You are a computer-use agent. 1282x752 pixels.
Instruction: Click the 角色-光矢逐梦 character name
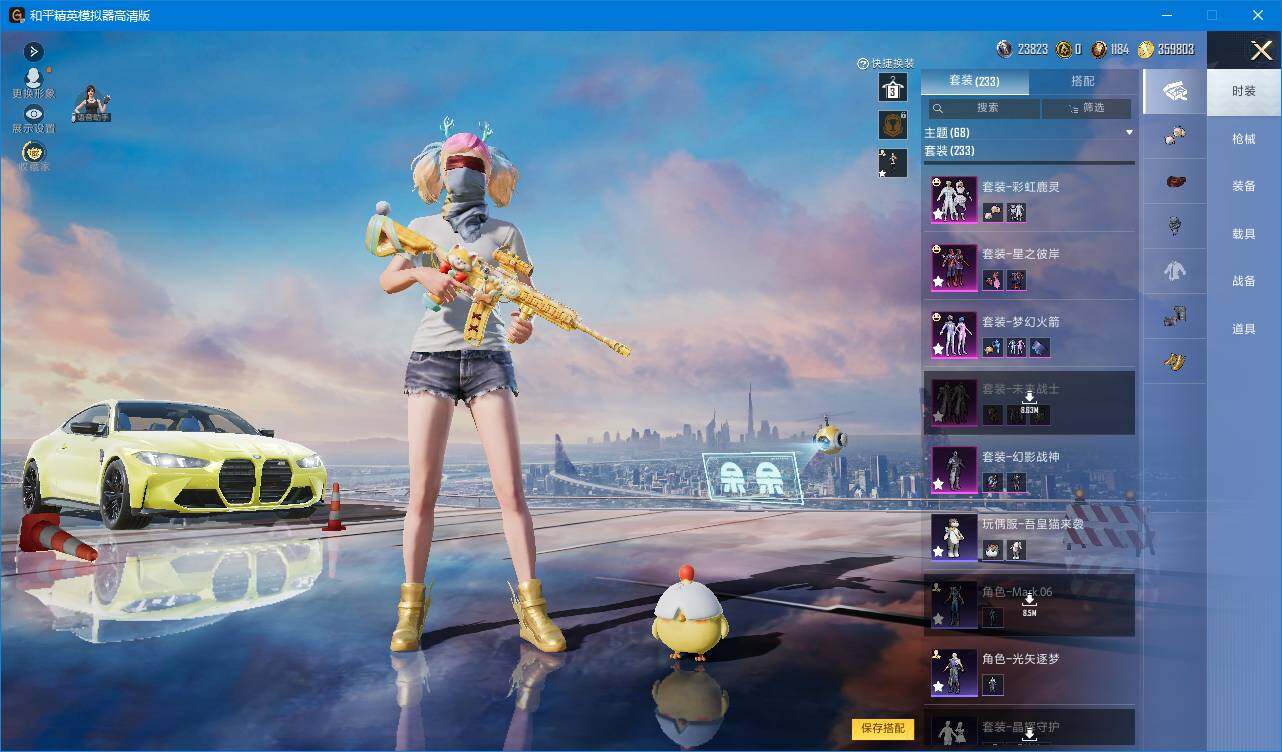click(1020, 659)
